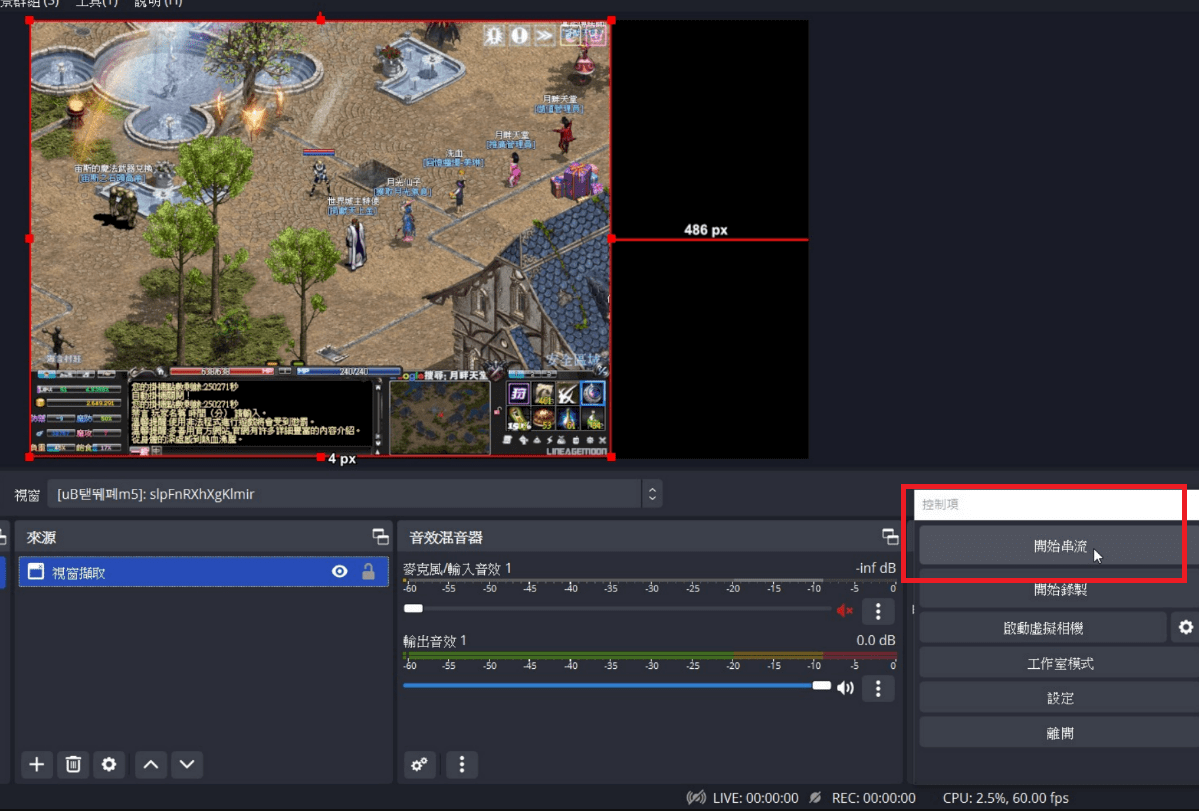This screenshot has width=1199, height=811.
Task: Add a new source with the plus icon
Action: (37, 765)
